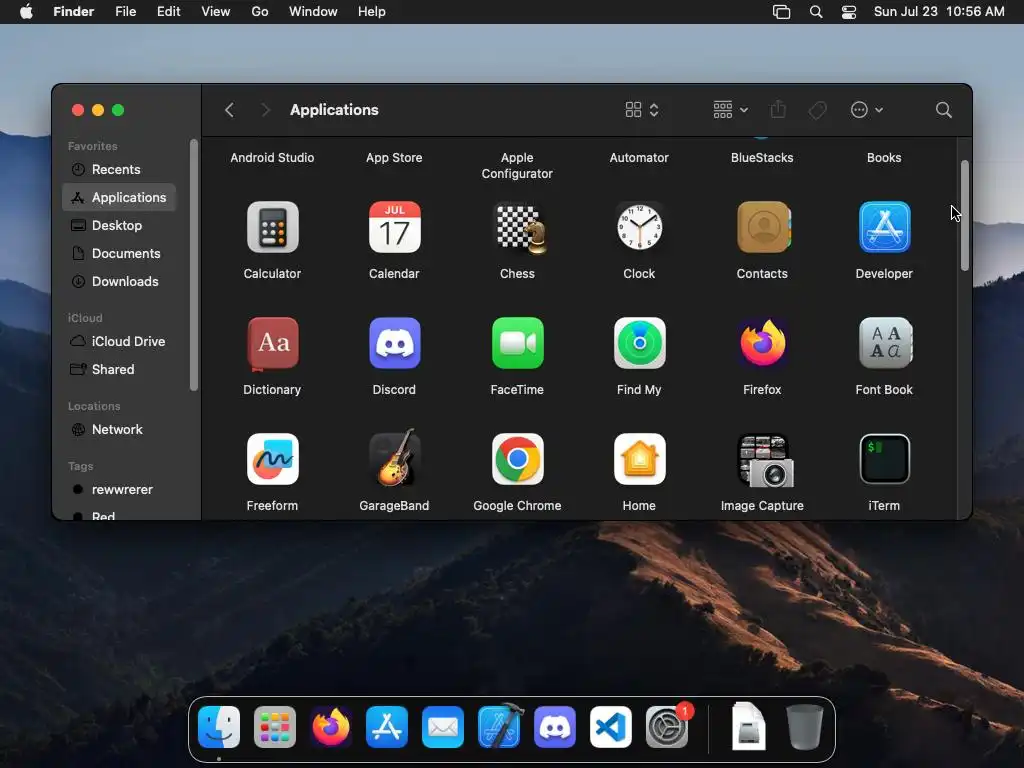Click the sidebar vertical scrollbar
Viewport: 1024px width, 768px height.
pyautogui.click(x=193, y=265)
